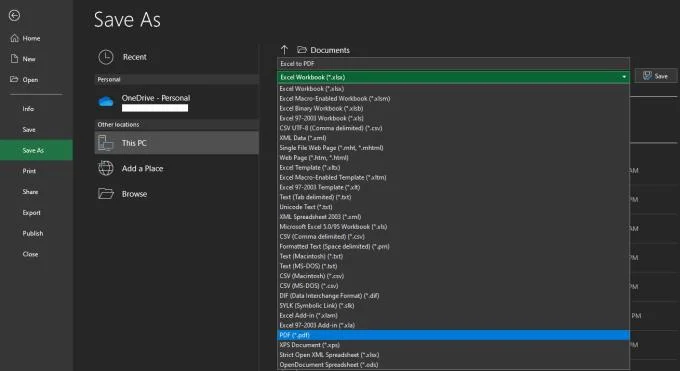This screenshot has height=371, width=680.
Task: Select CSV (Comma delimited) (*.csv)
Action: pyautogui.click(x=453, y=236)
